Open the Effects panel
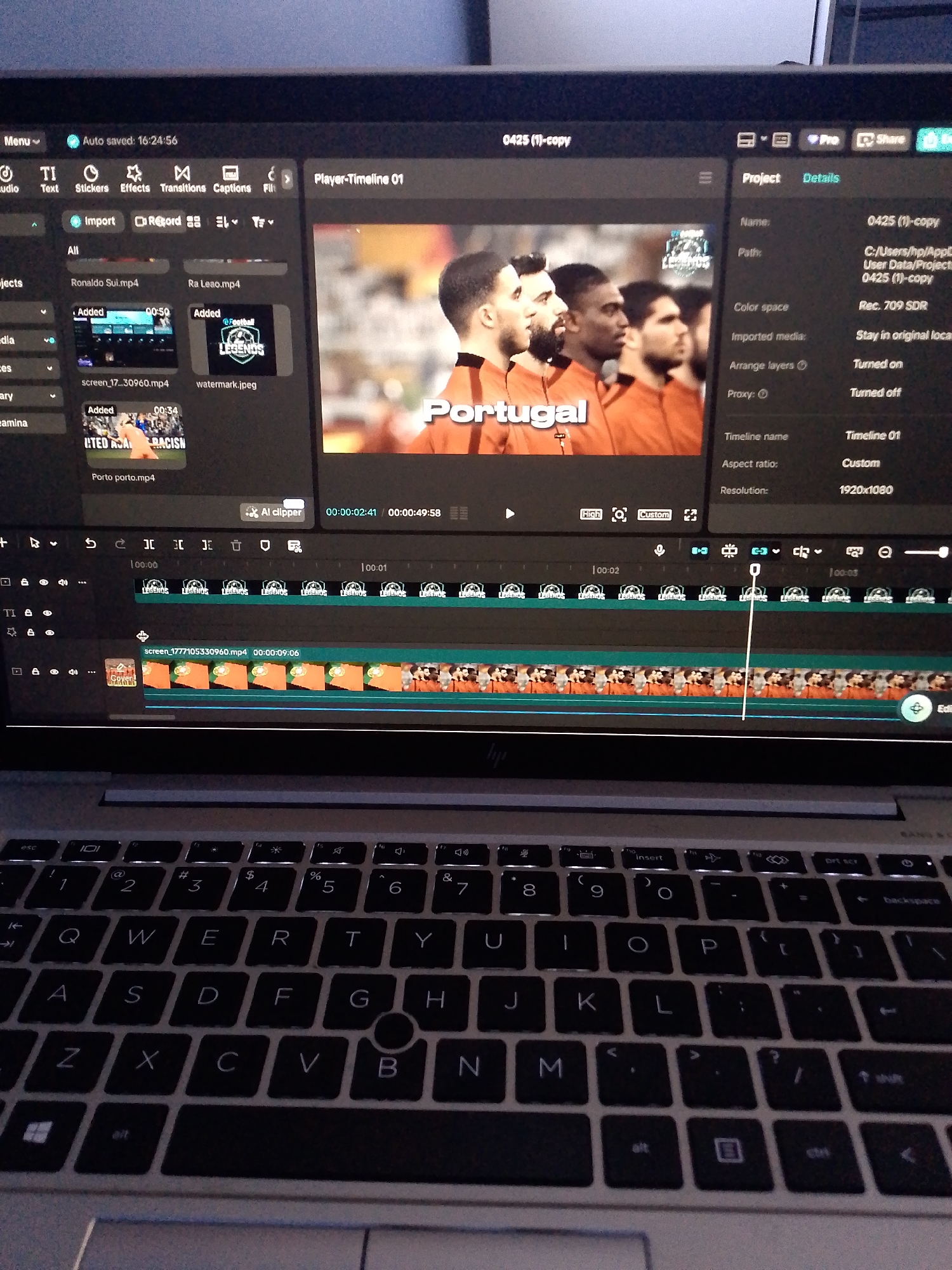 click(x=135, y=179)
